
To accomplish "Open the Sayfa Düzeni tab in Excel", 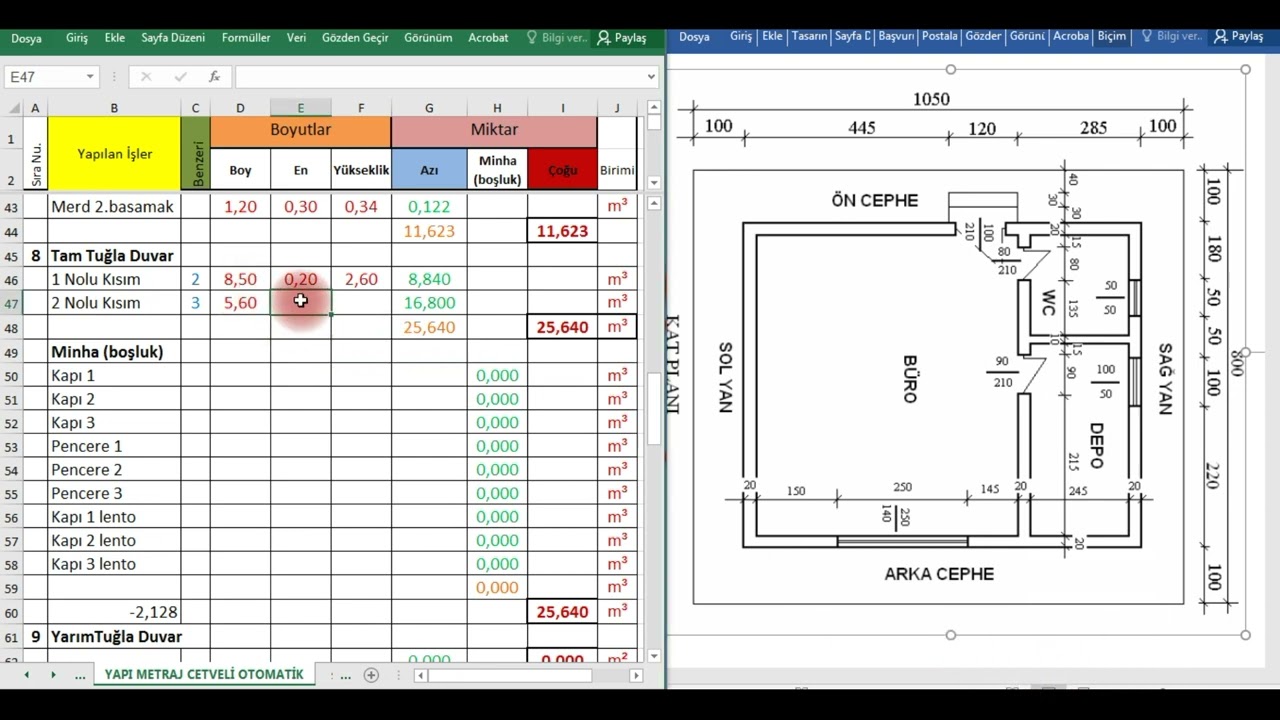I will 173,38.
